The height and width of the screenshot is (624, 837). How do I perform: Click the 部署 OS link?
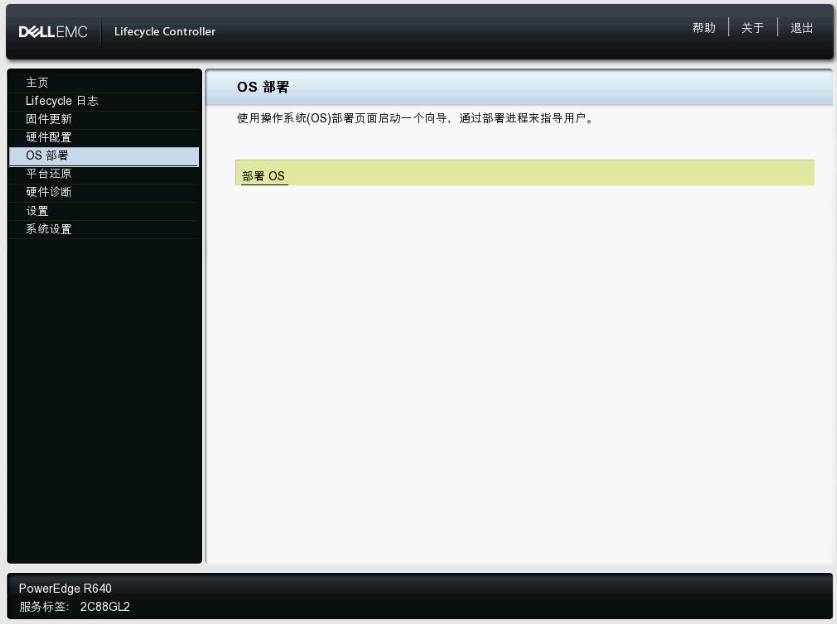[263, 176]
